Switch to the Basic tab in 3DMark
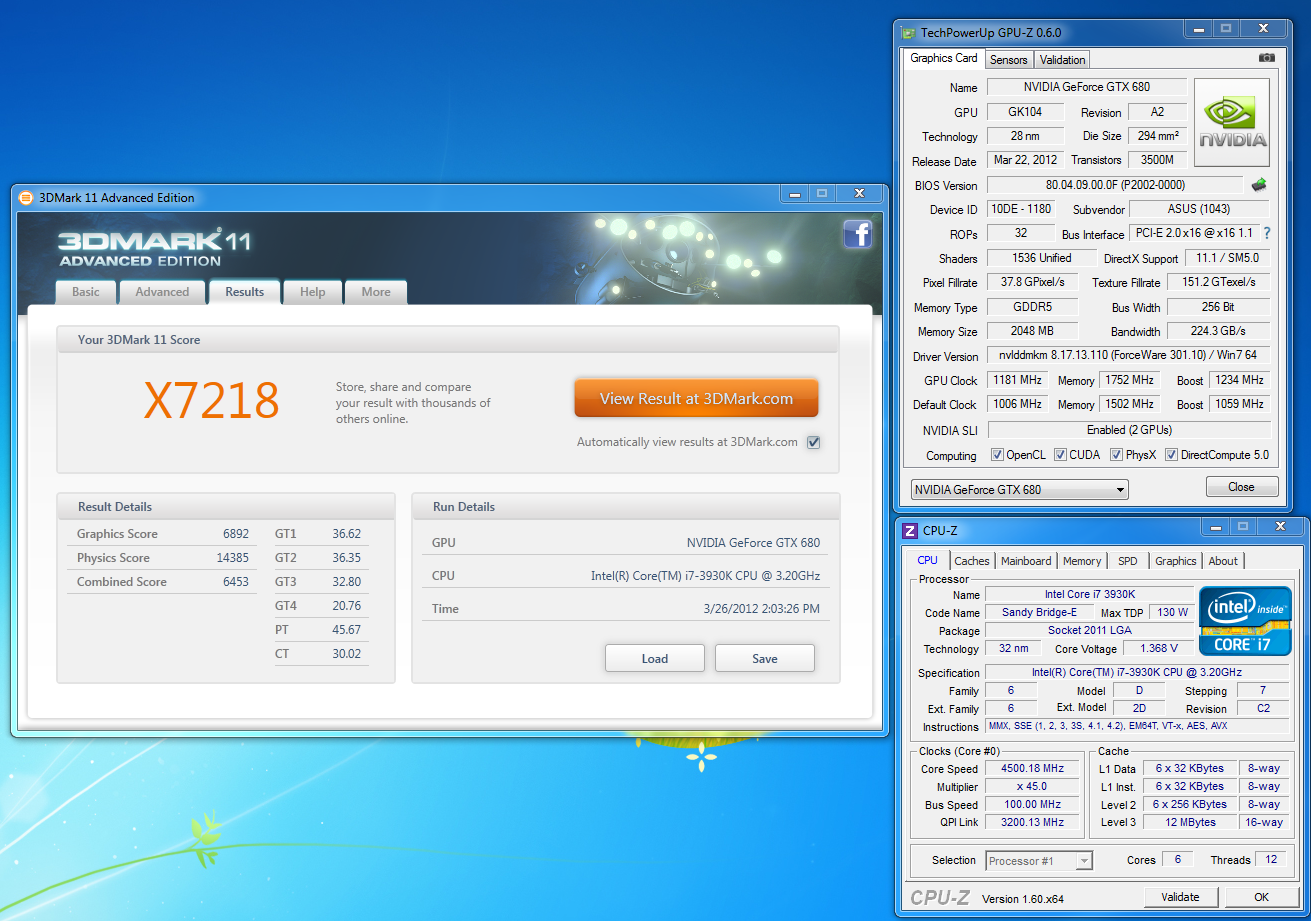The width and height of the screenshot is (1311, 921). (x=86, y=292)
